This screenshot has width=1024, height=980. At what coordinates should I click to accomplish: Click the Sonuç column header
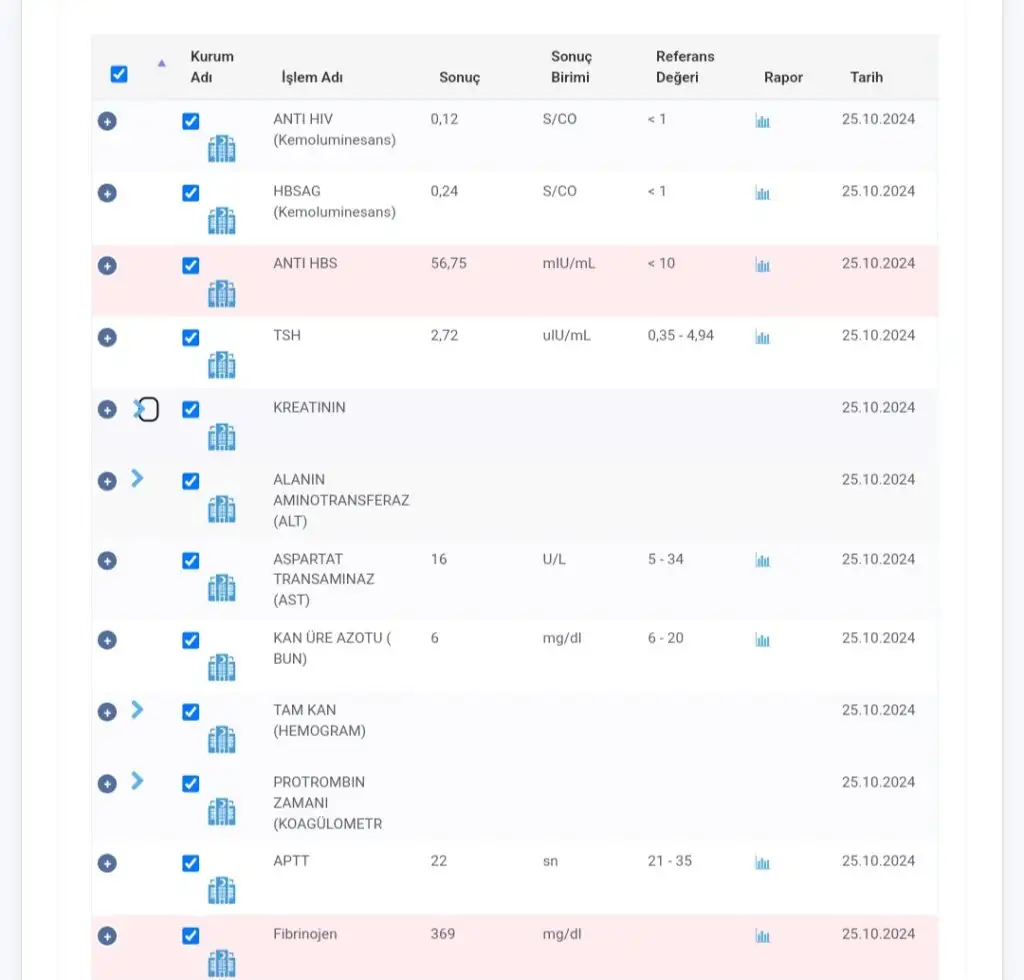coord(459,77)
